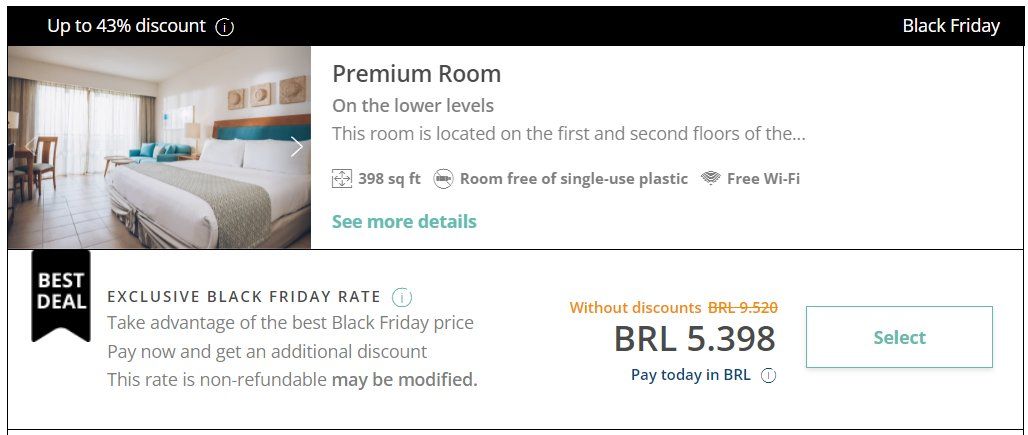1028x435 pixels.
Task: Click the 'may be modified.' bold text
Action: point(405,380)
